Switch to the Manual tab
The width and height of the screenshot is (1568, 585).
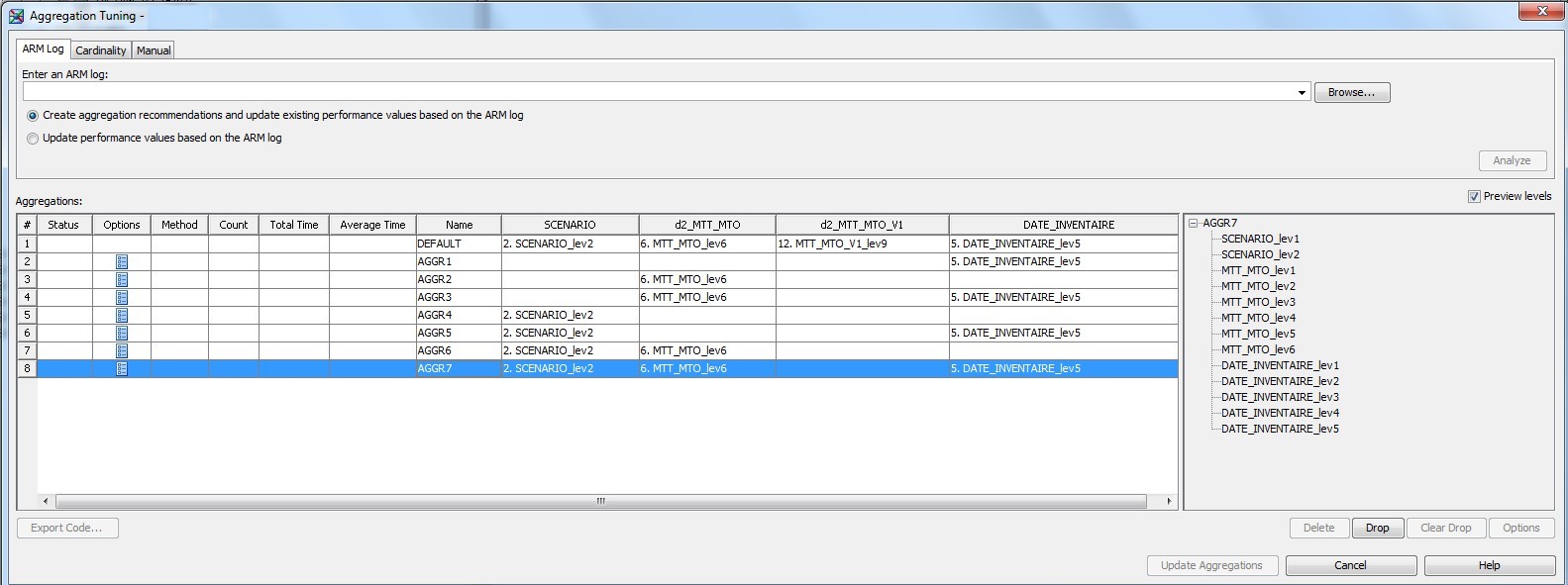pyautogui.click(x=154, y=50)
